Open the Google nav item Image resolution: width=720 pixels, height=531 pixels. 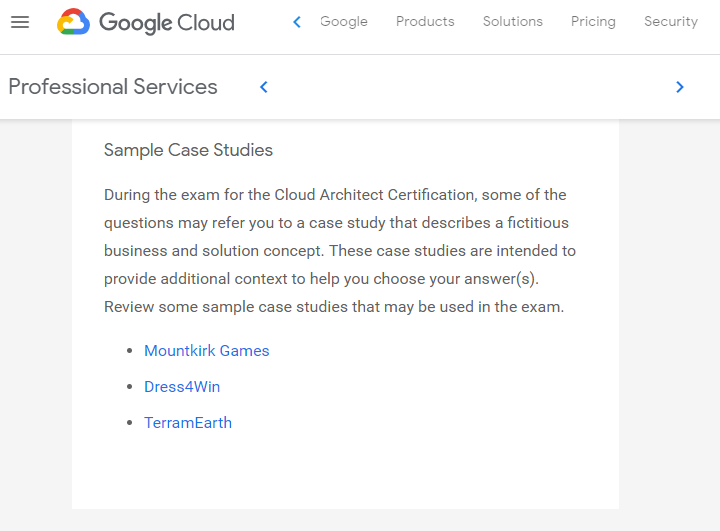(x=343, y=22)
